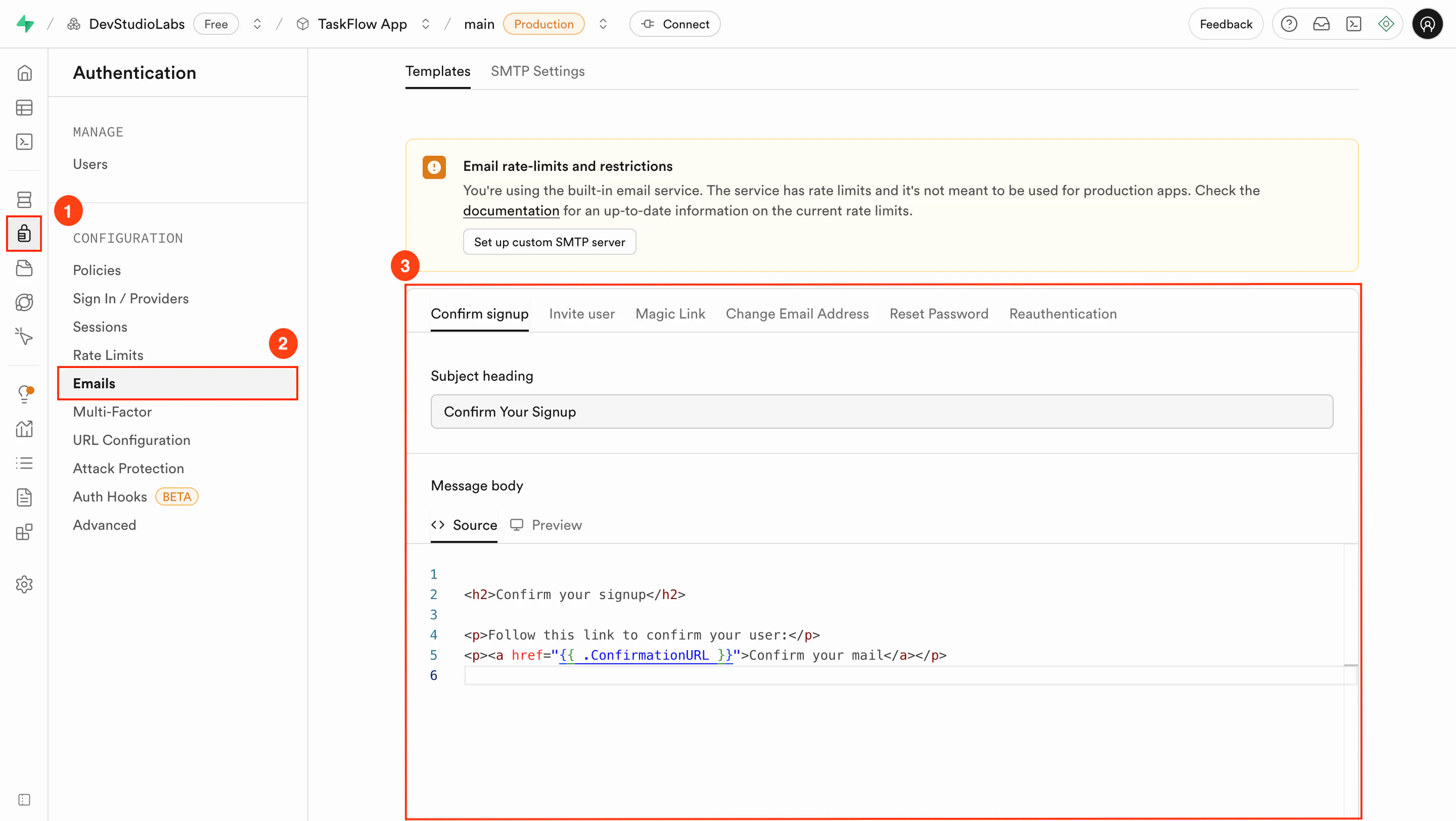Open the inbox icon in top bar
Image resolution: width=1456 pixels, height=821 pixels.
coord(1322,24)
